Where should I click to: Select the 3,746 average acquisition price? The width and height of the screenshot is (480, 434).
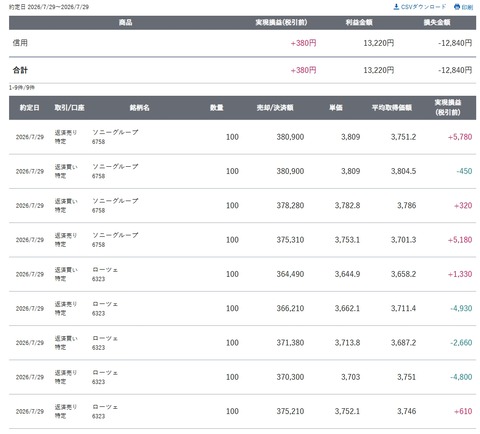pyautogui.click(x=407, y=412)
